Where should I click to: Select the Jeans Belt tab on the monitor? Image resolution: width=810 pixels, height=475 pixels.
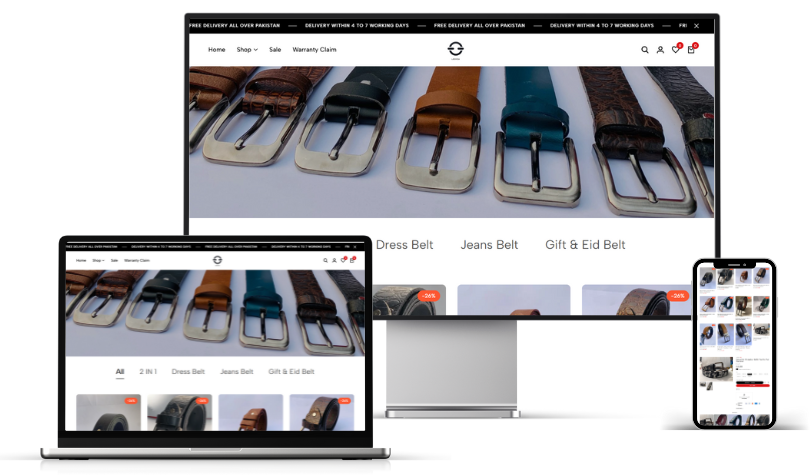click(489, 245)
